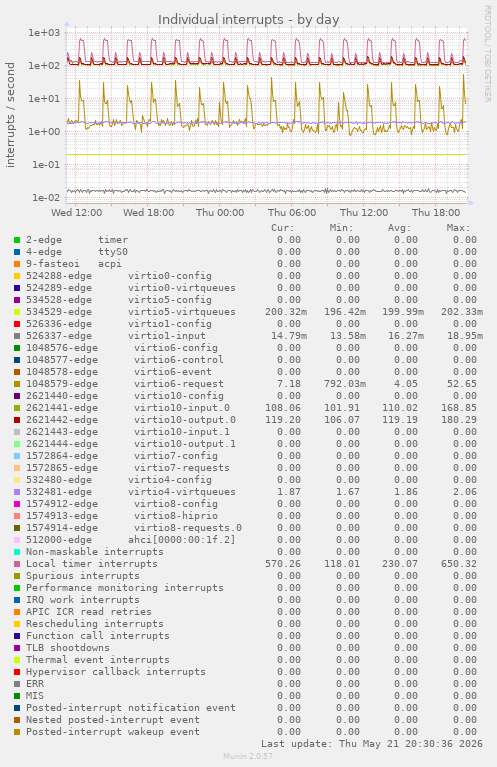Click the cyan Non-maskable interrupts swatch
497x767 pixels.
(x=17, y=552)
